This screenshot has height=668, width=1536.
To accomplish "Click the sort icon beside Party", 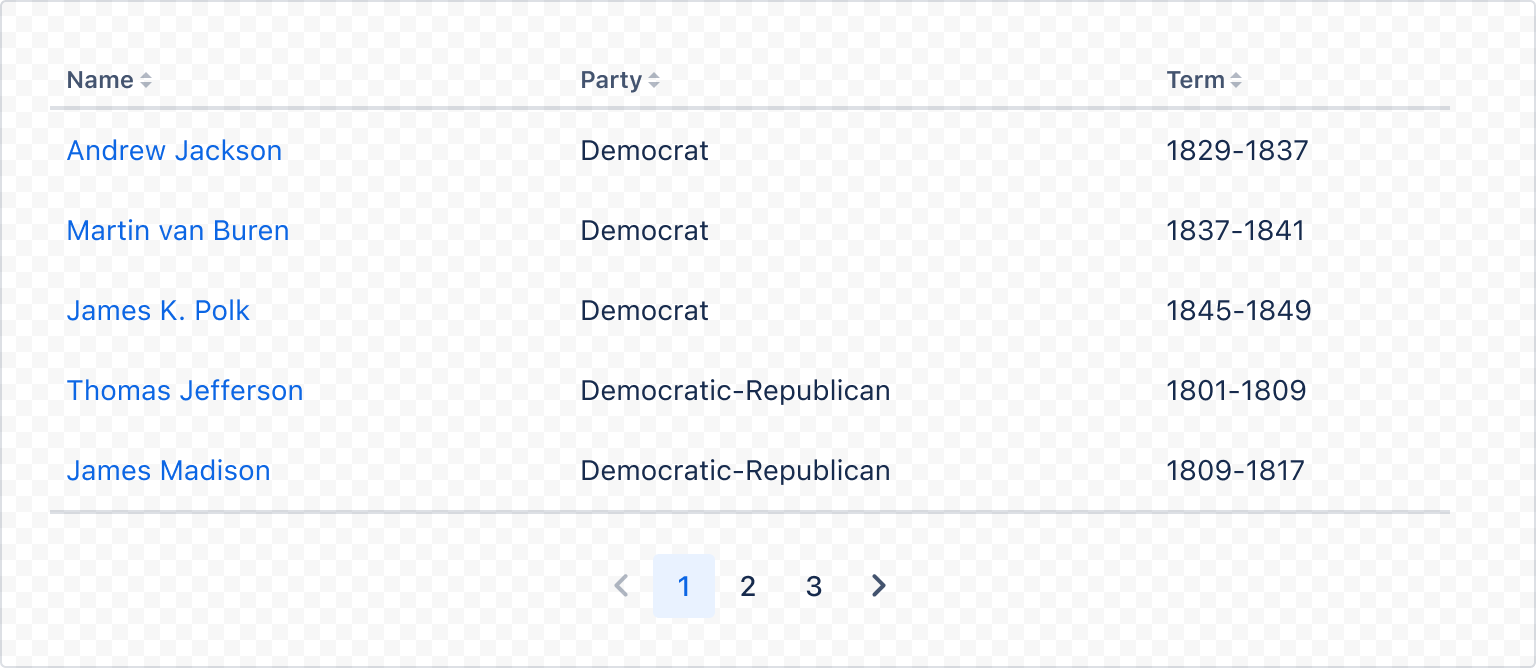I will (656, 80).
